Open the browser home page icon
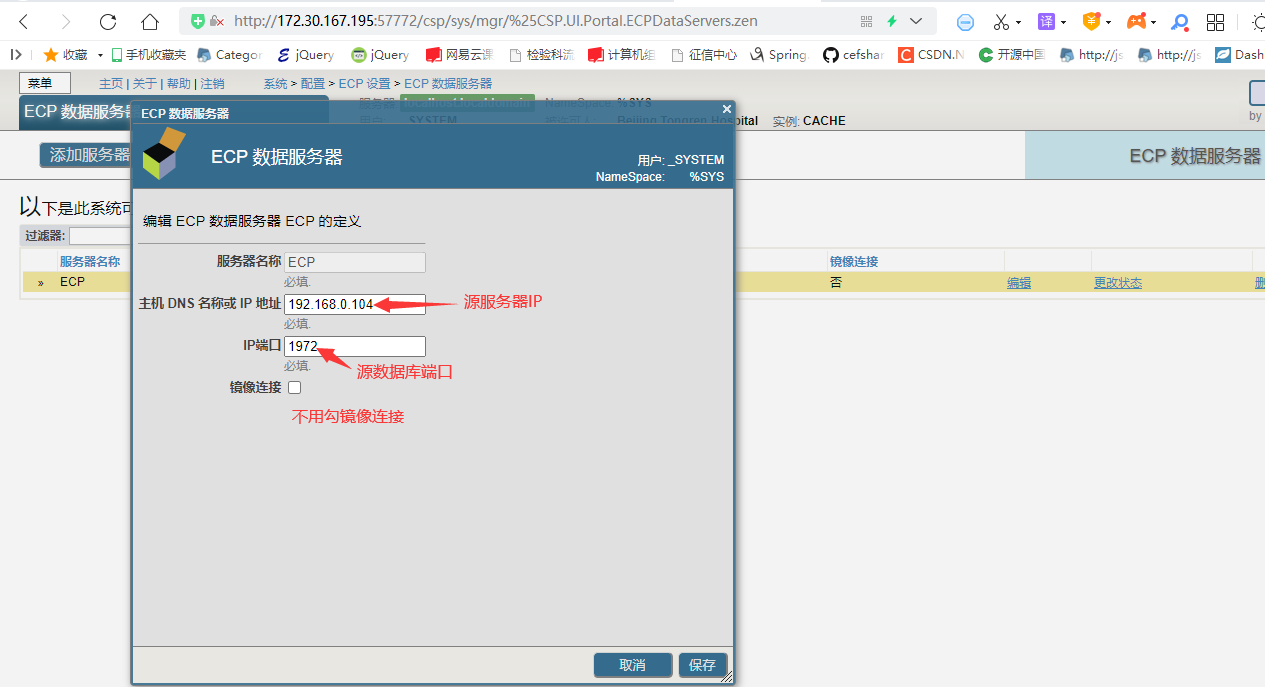The height and width of the screenshot is (687, 1265). [150, 21]
